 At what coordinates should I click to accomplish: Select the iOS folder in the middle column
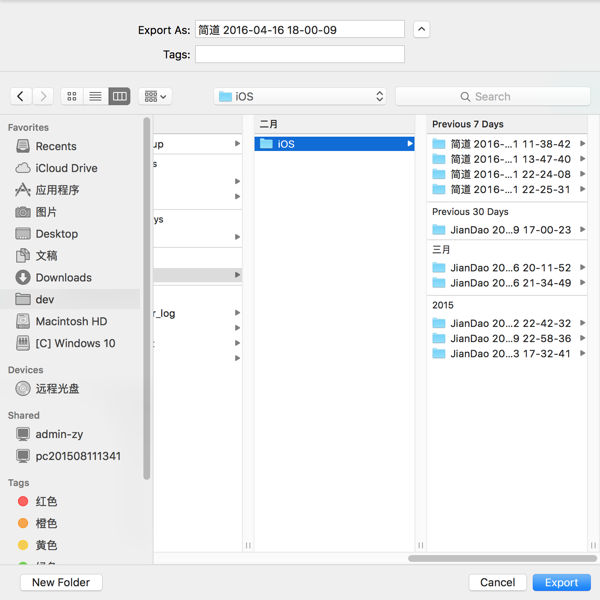point(334,144)
